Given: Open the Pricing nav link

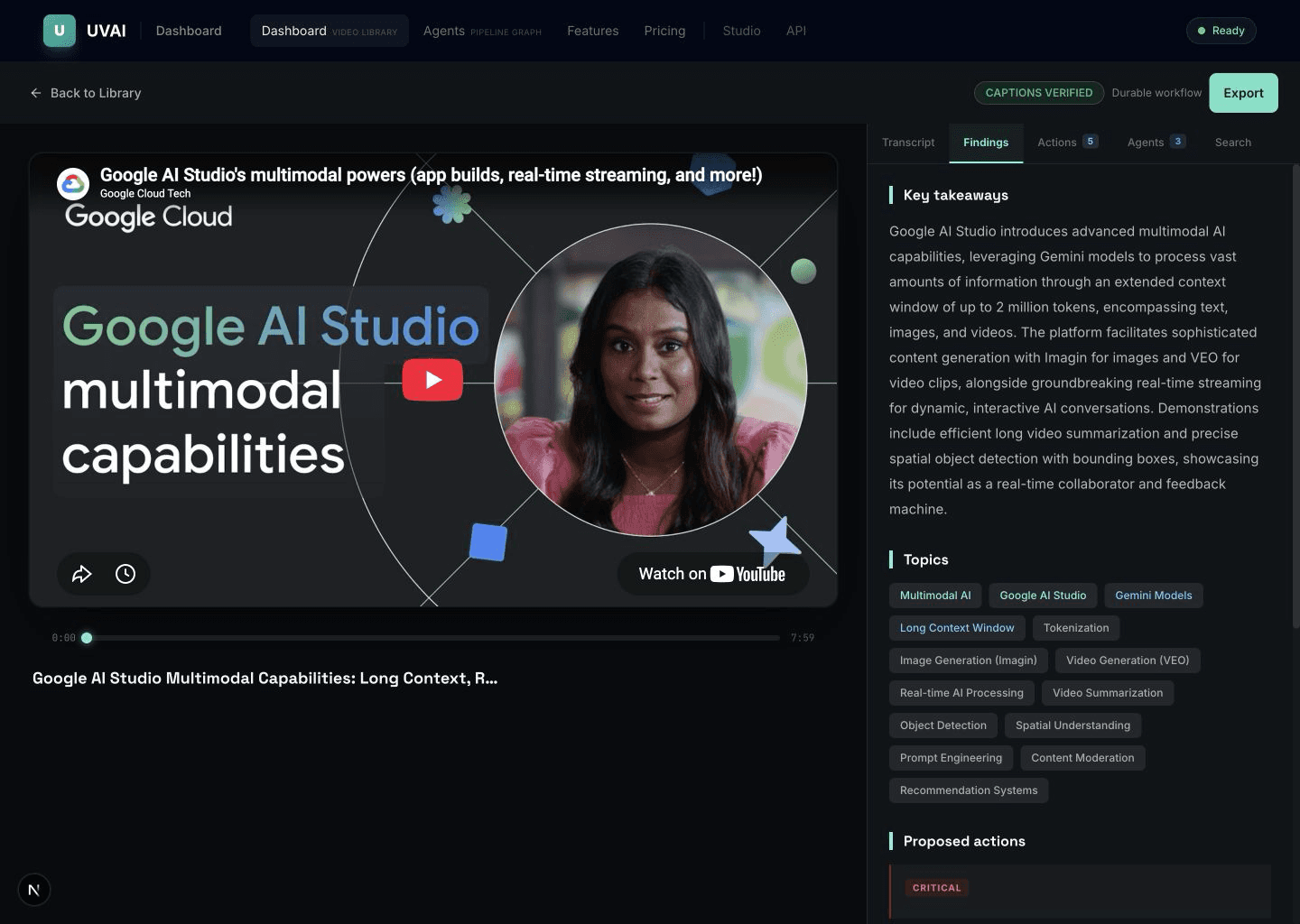Looking at the screenshot, I should tap(664, 31).
